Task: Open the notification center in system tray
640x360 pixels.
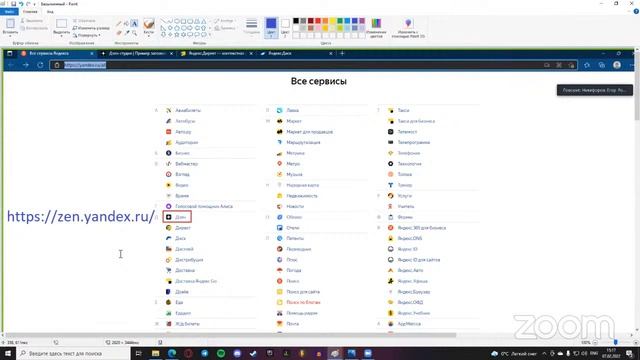Action: (630, 353)
